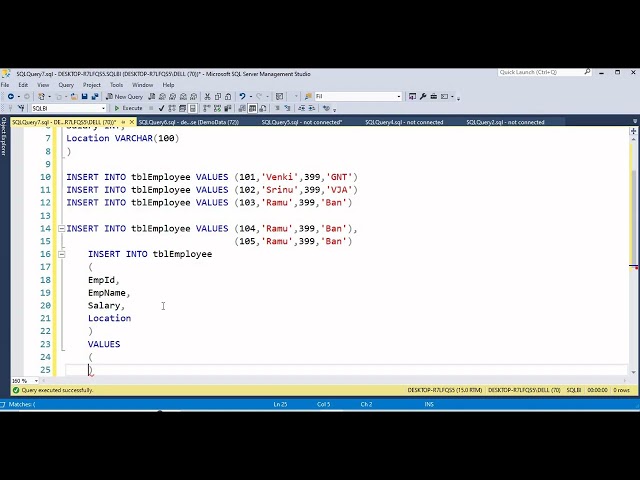
Task: Open the New Project dropdown arrow
Action: (x=49, y=97)
